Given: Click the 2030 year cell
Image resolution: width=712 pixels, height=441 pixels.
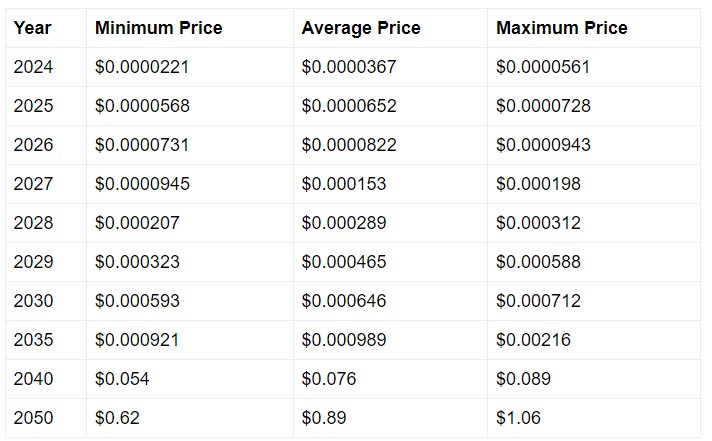Looking at the screenshot, I should pos(33,301).
